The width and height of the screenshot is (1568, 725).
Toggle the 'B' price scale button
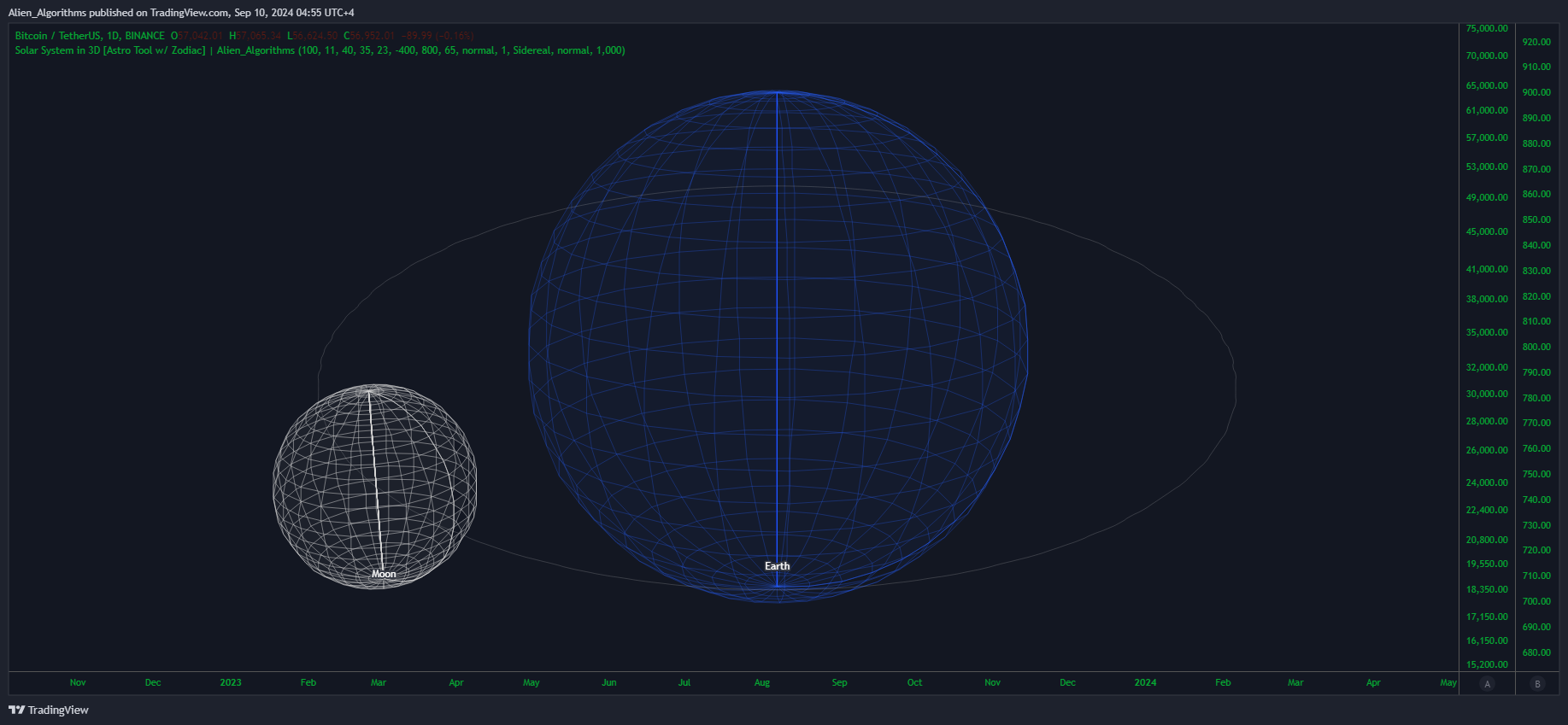[x=1537, y=683]
